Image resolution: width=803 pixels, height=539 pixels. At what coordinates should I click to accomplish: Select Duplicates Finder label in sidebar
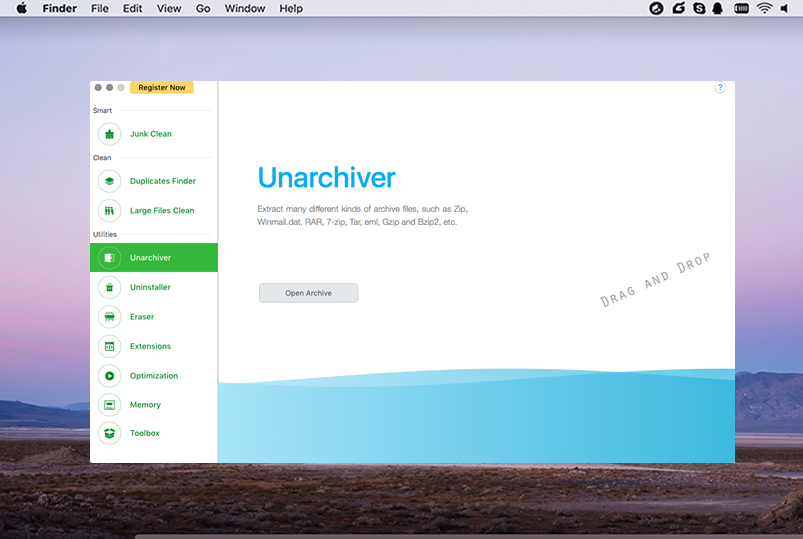[163, 181]
